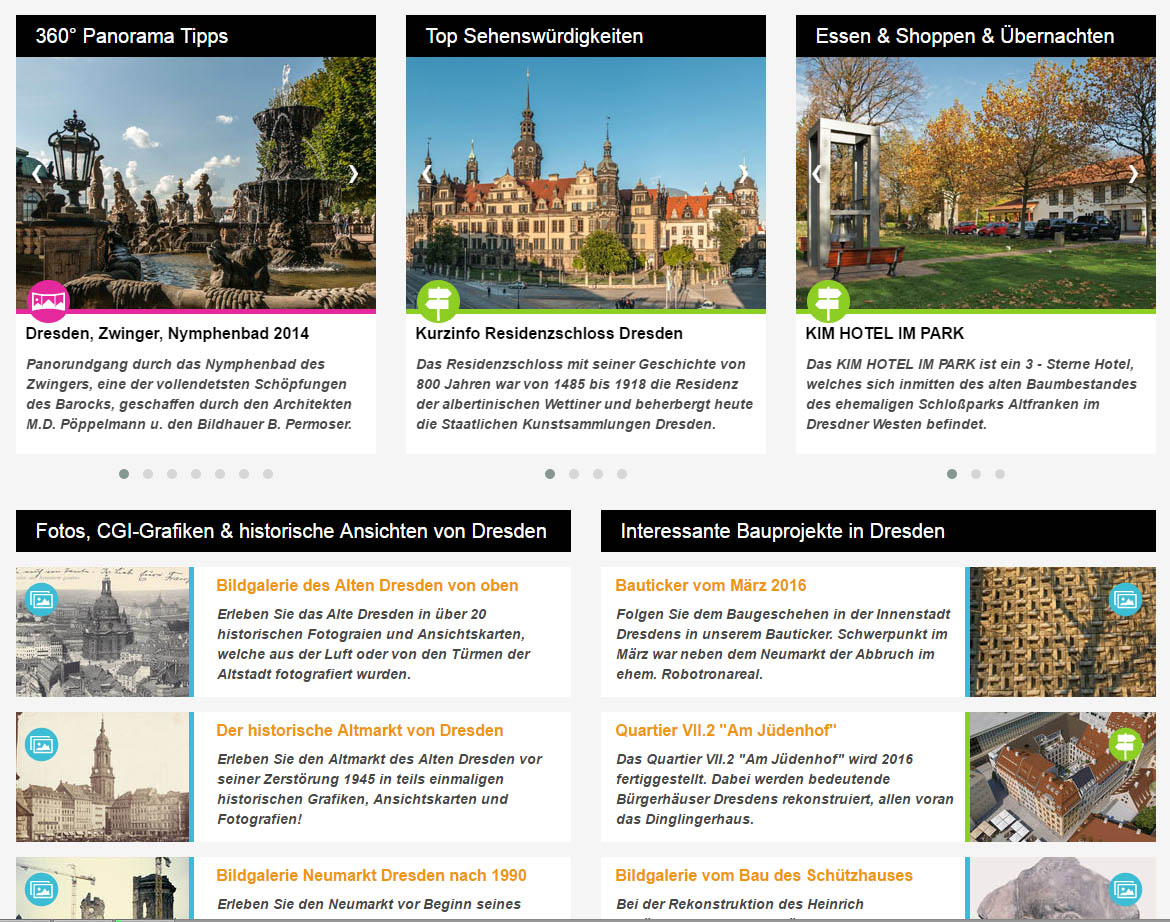Click gallery icon on Bauticker März 2016 thumbnail
The width and height of the screenshot is (1170, 922).
coord(1125,600)
